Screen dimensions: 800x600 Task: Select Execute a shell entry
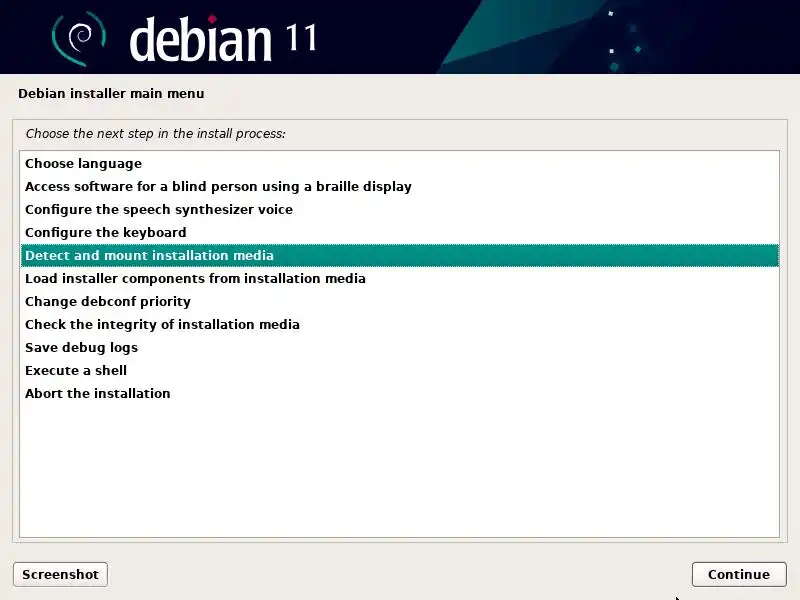coord(400,370)
